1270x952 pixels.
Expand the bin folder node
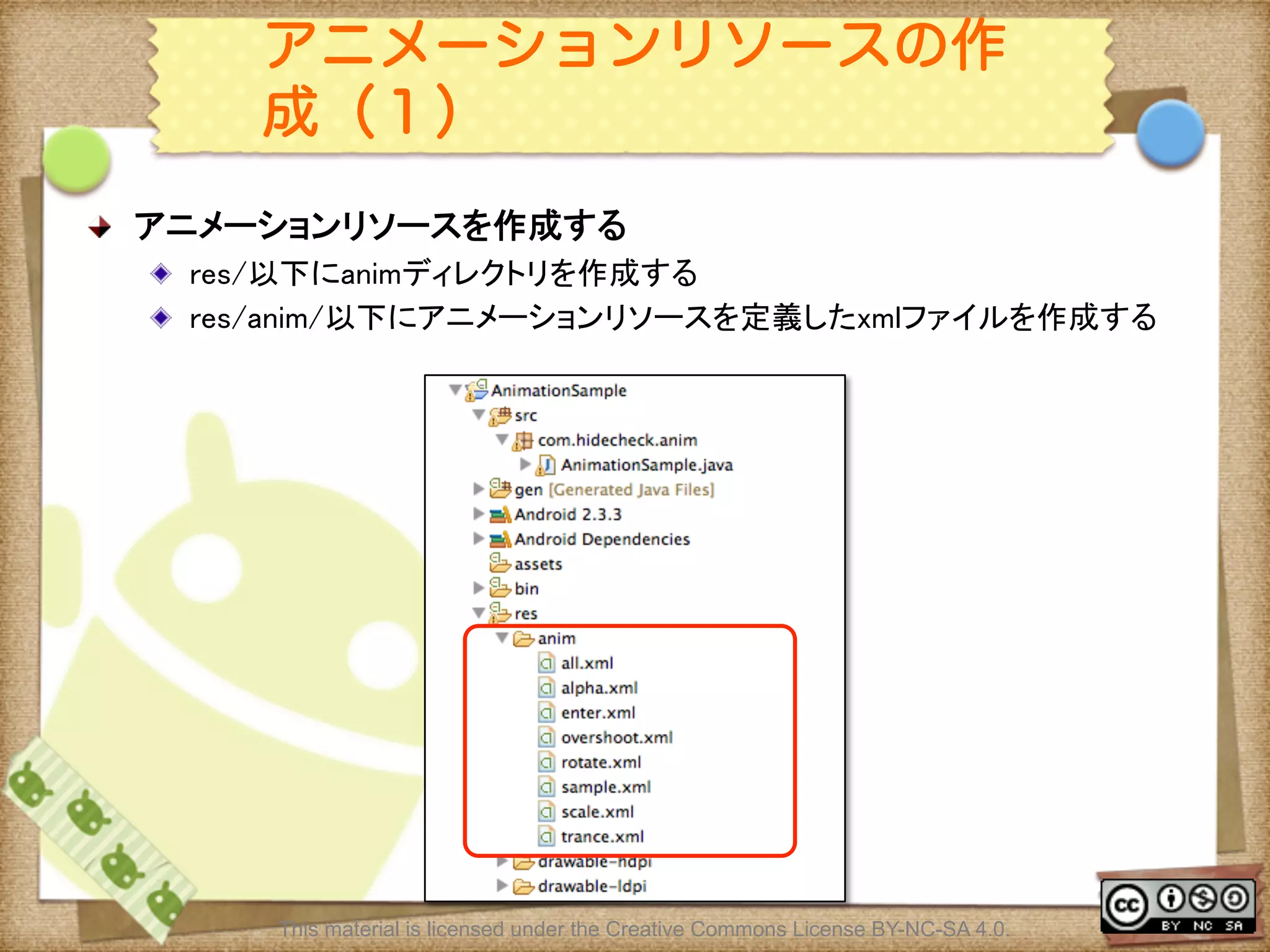pos(478,588)
